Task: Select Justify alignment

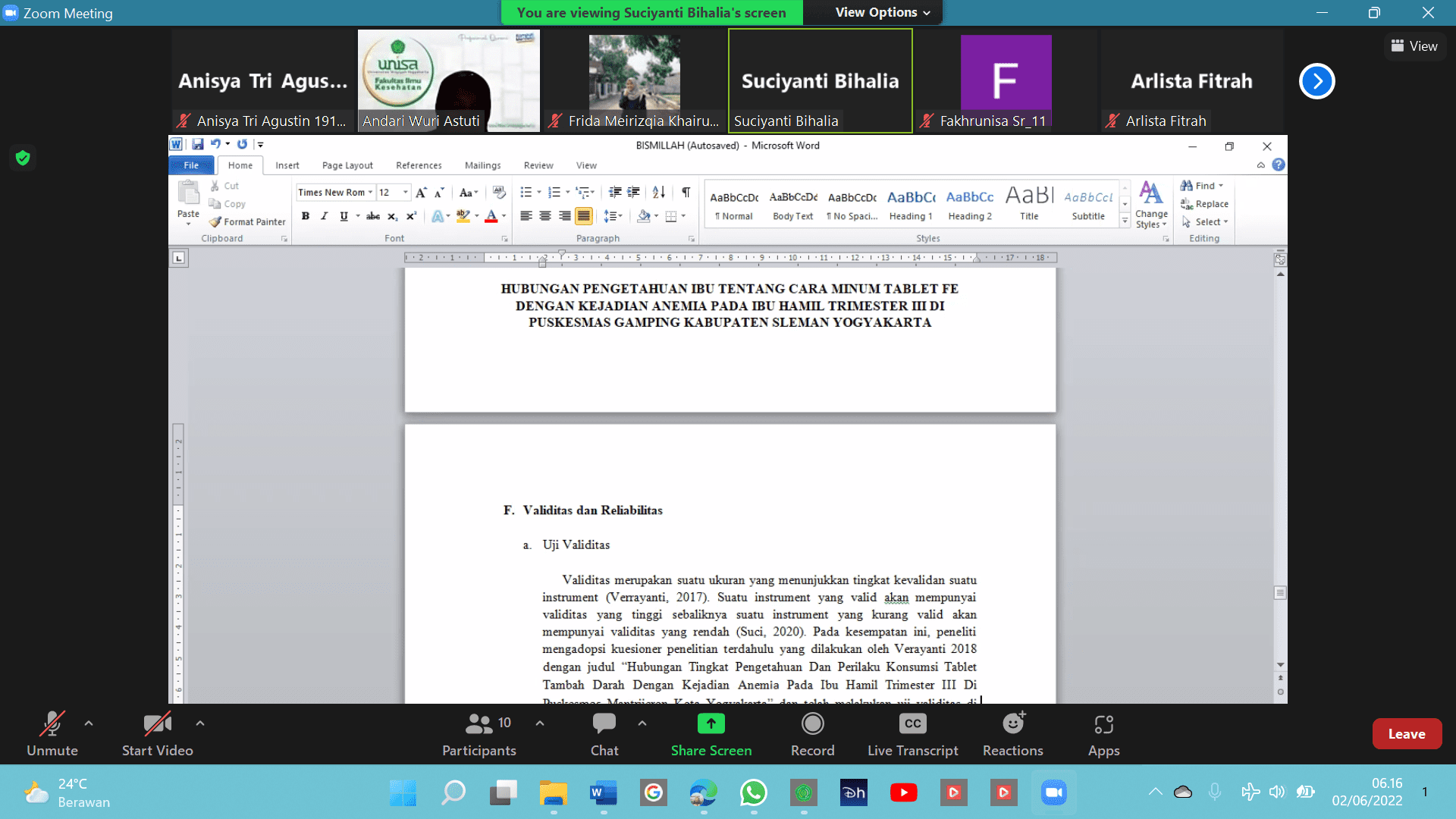Action: pos(584,216)
